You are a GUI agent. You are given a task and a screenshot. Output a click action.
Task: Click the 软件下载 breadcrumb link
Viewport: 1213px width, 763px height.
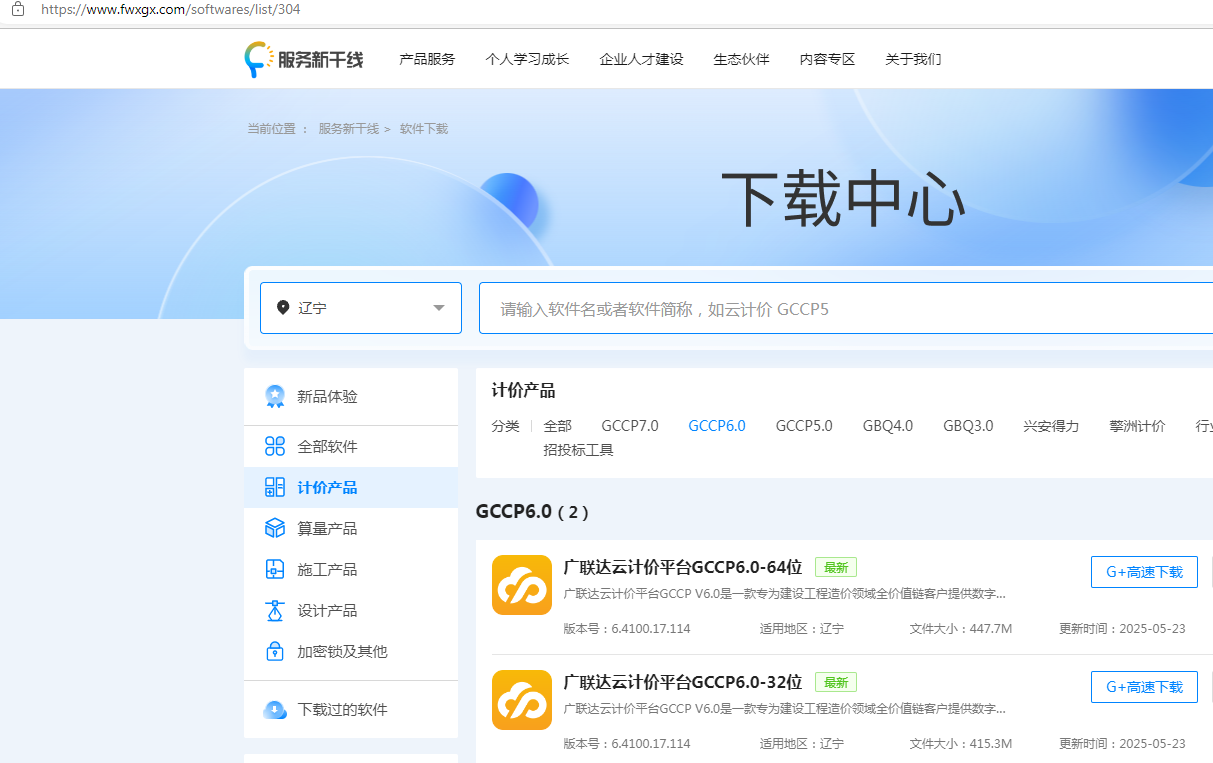(424, 129)
